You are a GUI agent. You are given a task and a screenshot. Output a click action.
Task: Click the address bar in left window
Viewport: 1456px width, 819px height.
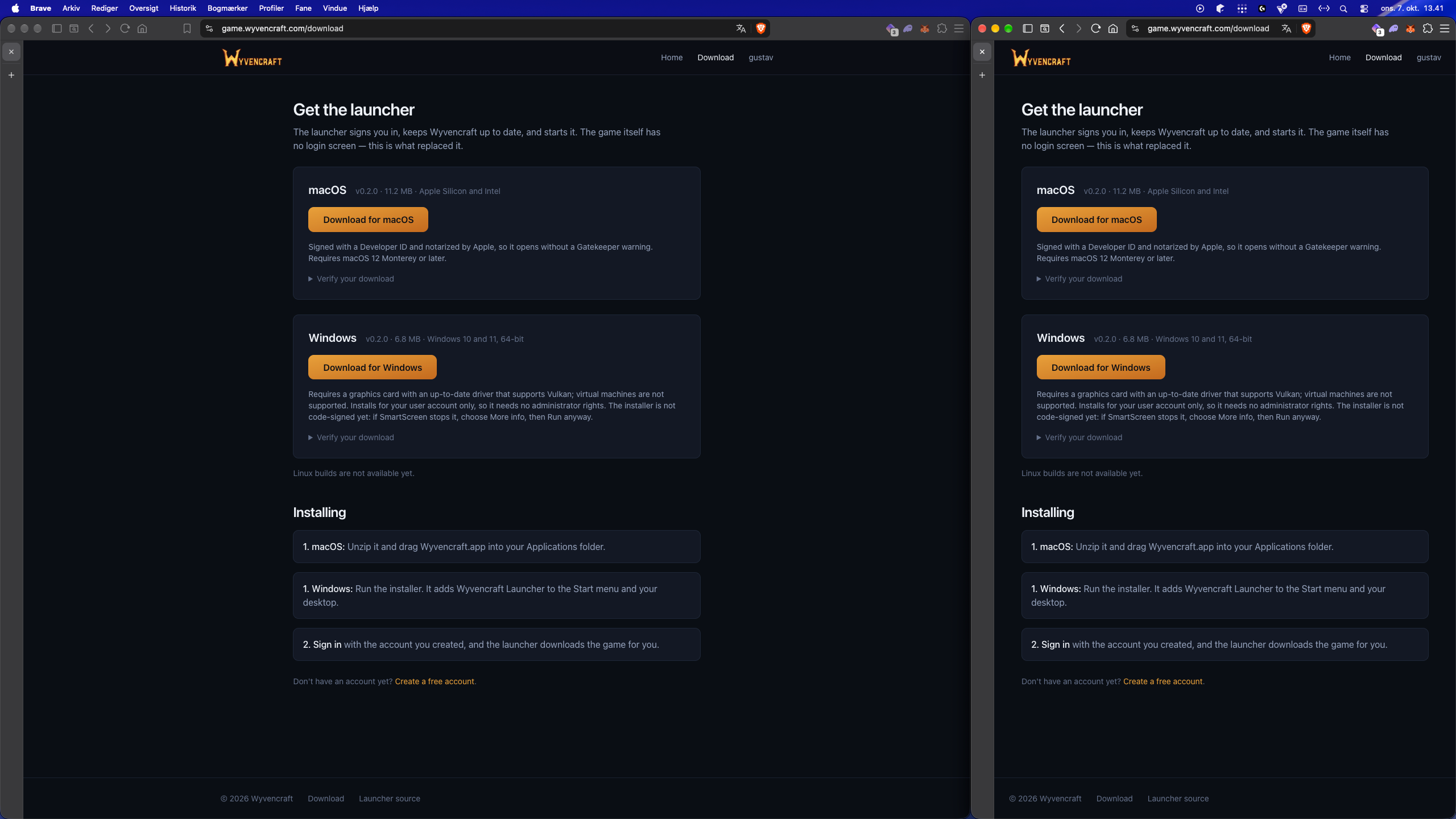(x=485, y=28)
